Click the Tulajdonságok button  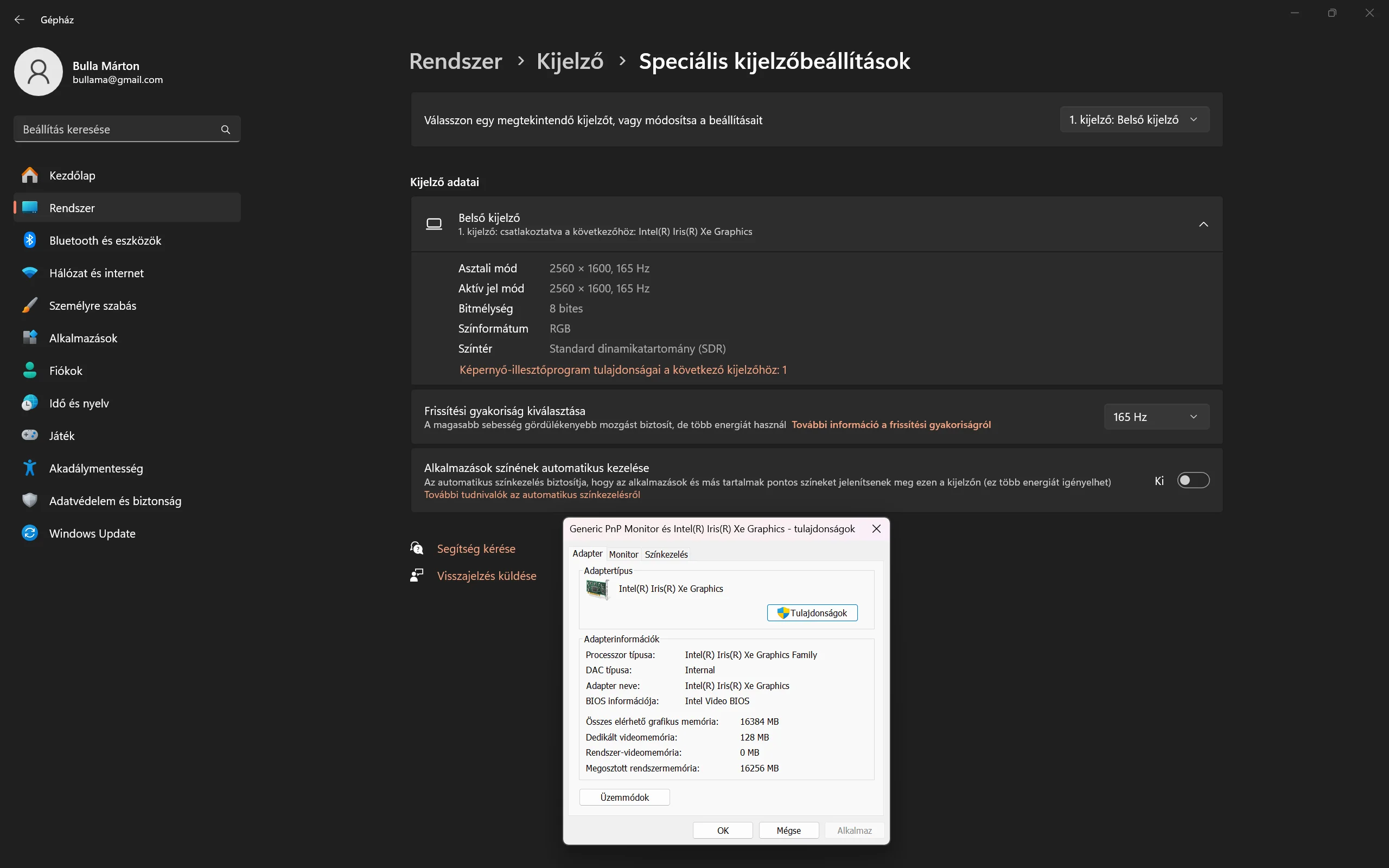[x=812, y=612]
